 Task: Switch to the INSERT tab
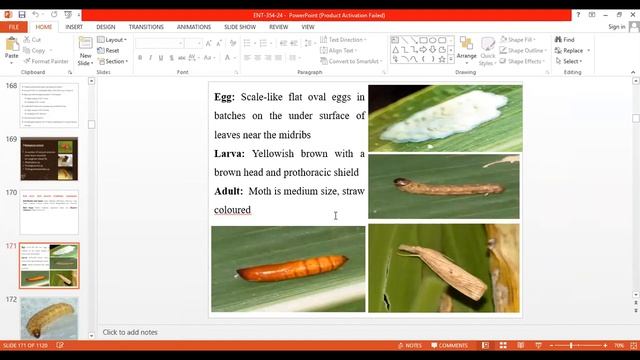(x=74, y=27)
